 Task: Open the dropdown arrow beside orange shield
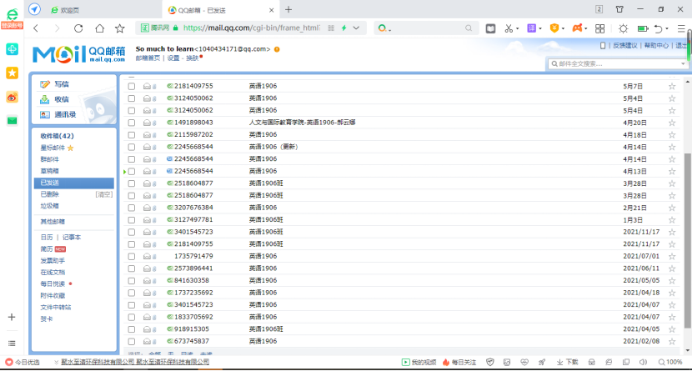pos(564,29)
